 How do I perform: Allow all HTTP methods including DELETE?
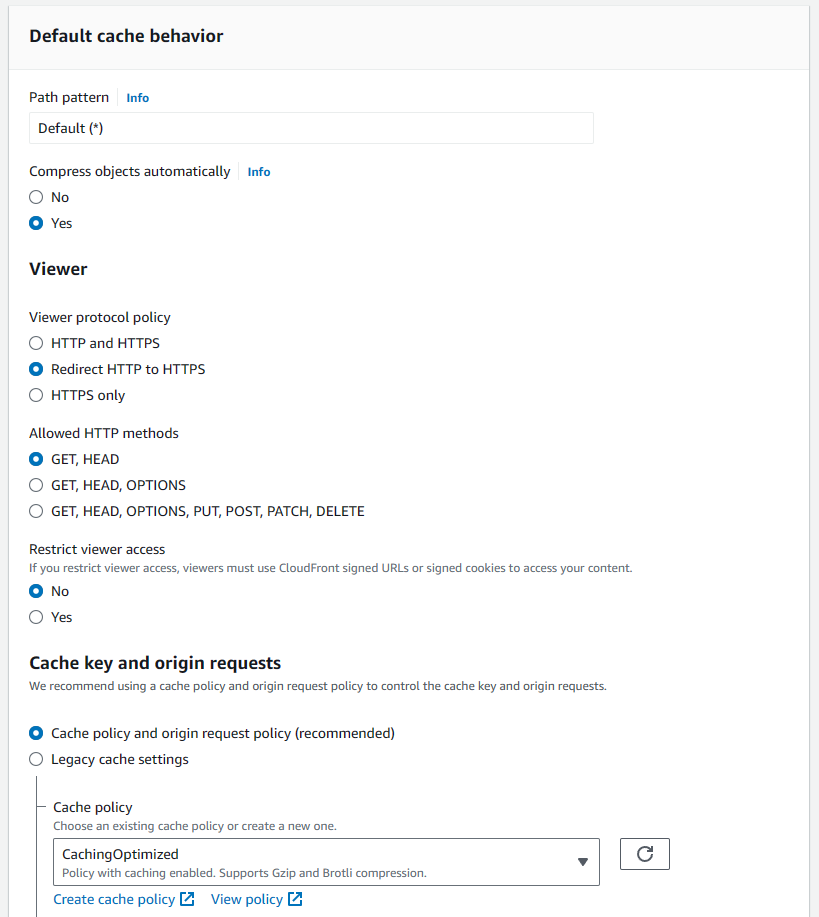point(35,511)
